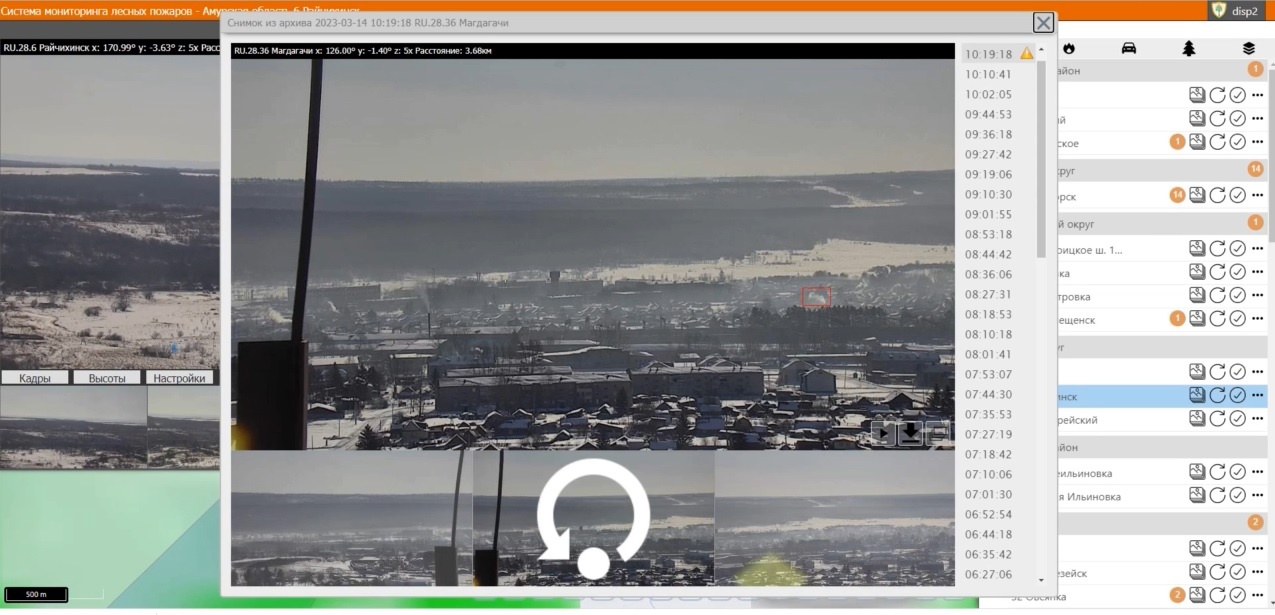Image resolution: width=1275 pixels, height=615 pixels.
Task: Click the download snapshot arrow icon
Action: (910, 433)
